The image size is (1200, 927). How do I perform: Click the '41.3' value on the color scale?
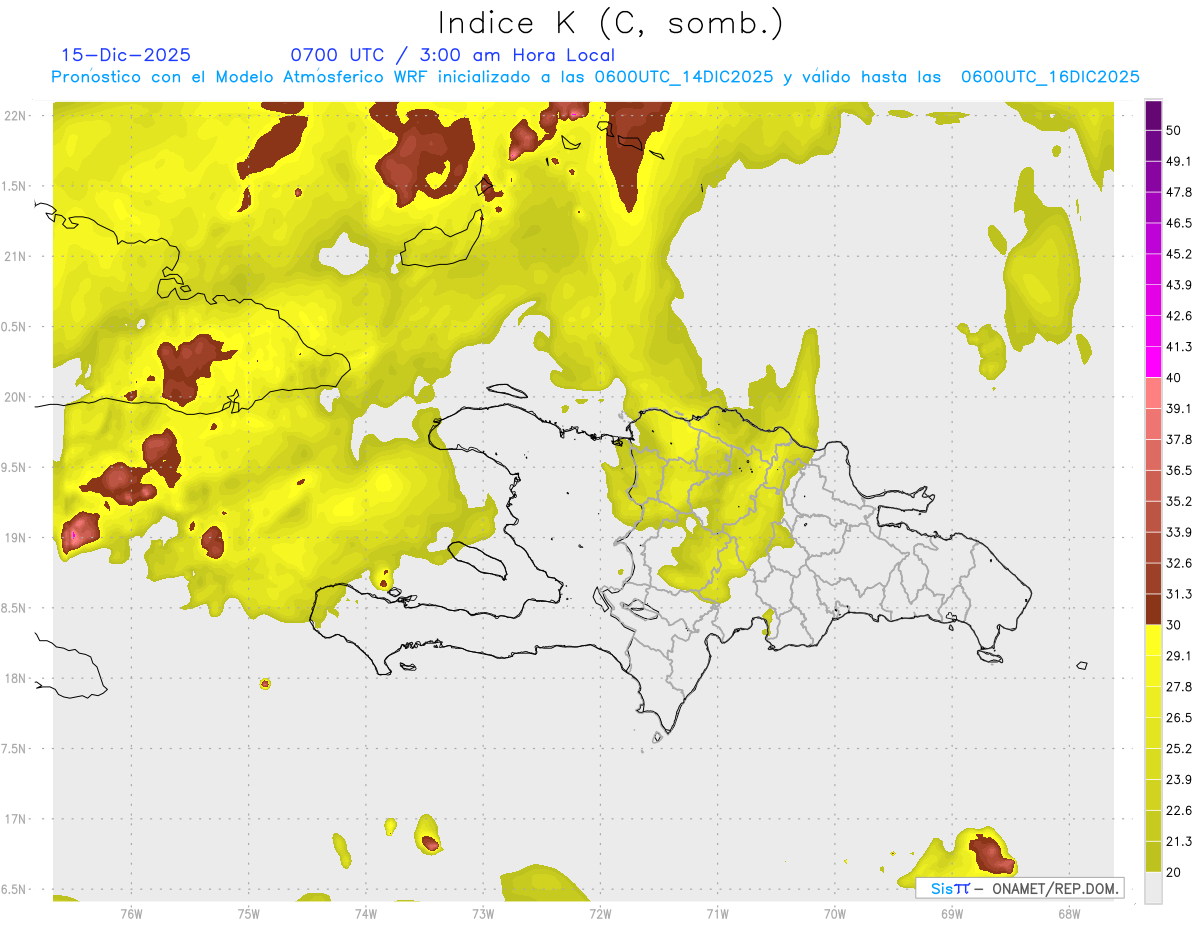click(x=1179, y=347)
